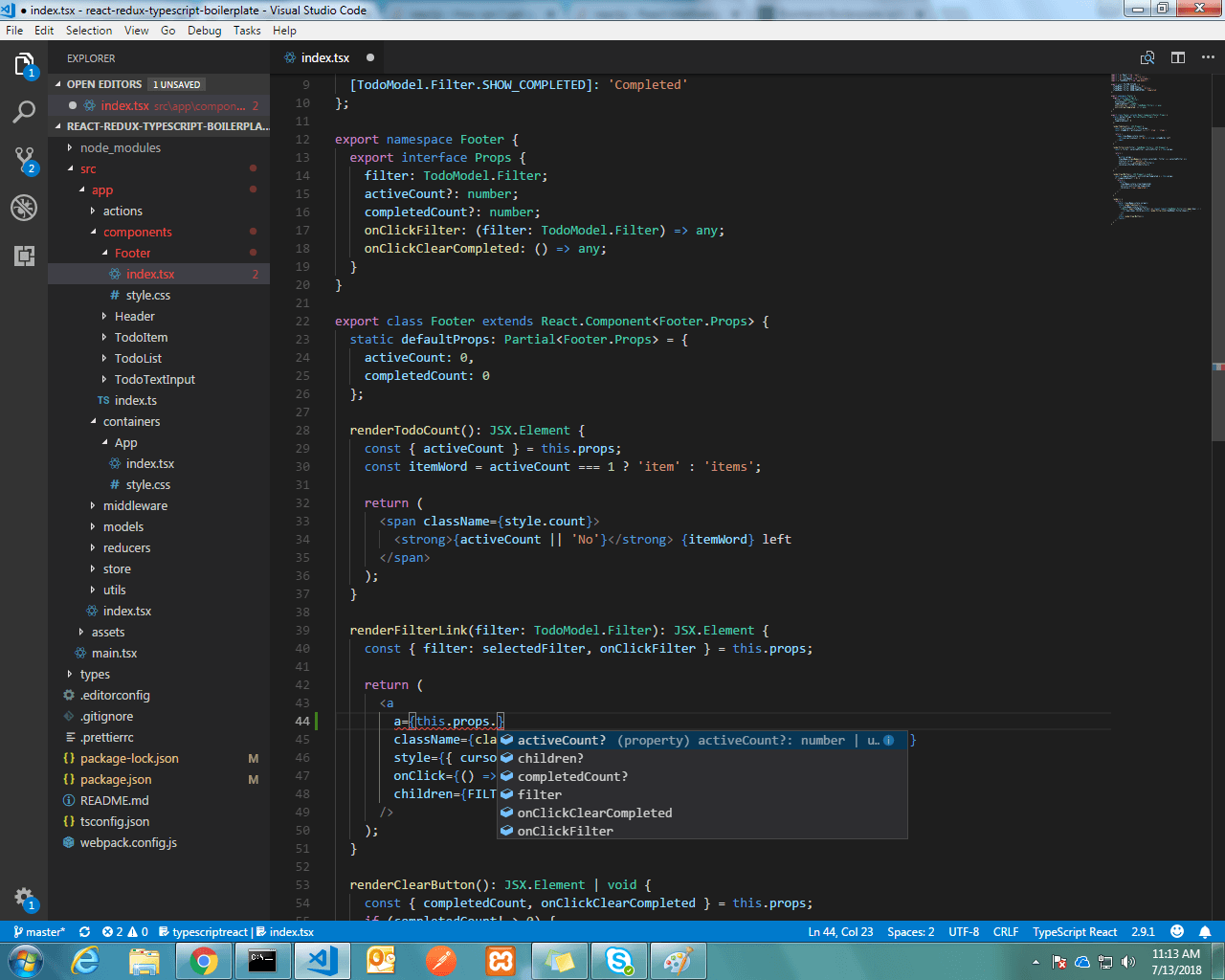
Task: Open Source Control view in activity bar
Action: (24, 159)
